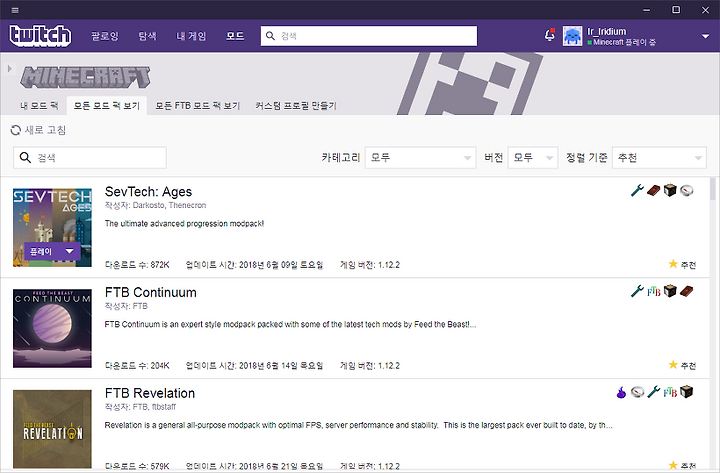Click into the top Twitch search field

369,36
